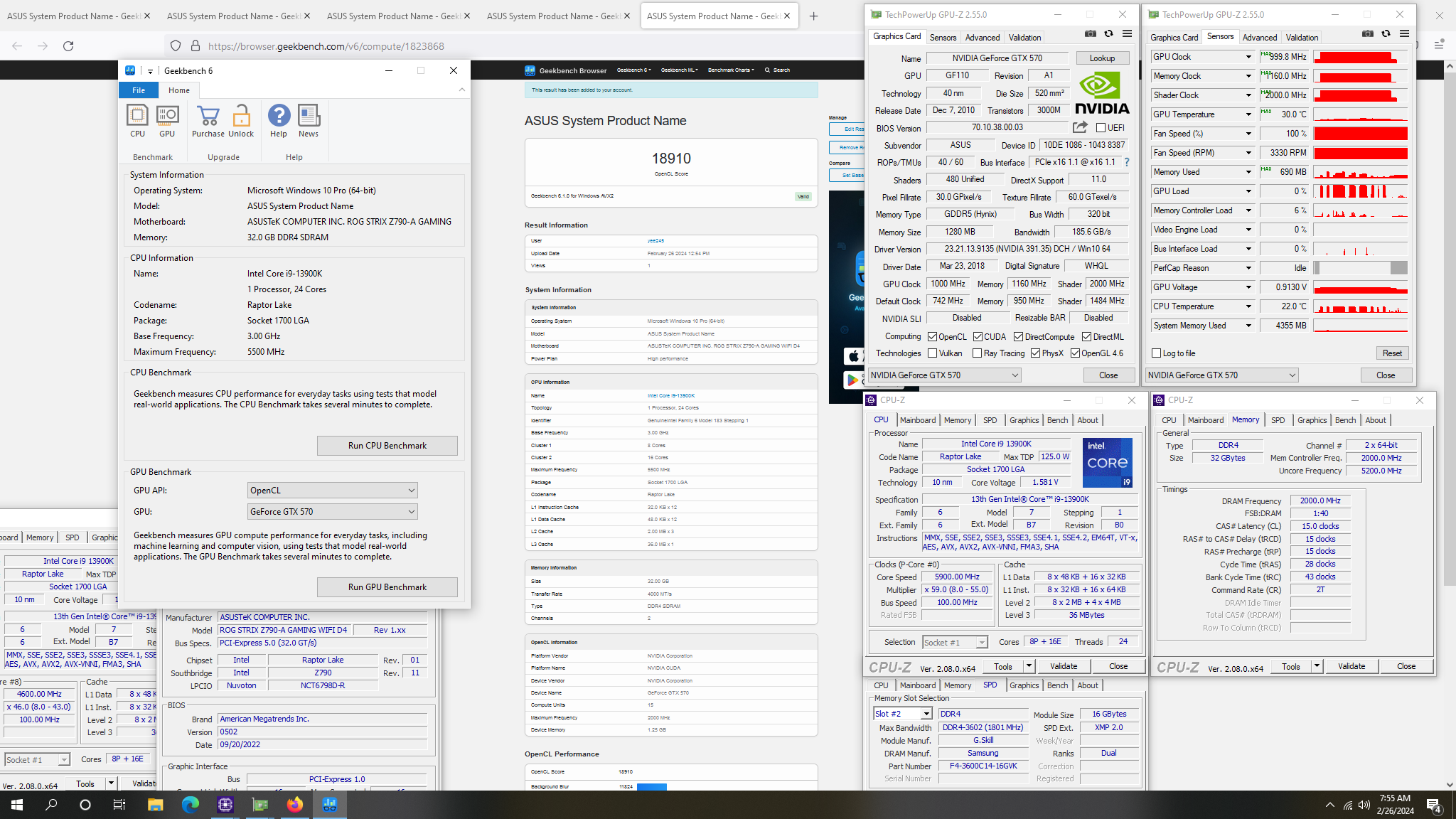Screen dimensions: 1456x819
Task: Open Task View on taskbar
Action: point(119,805)
